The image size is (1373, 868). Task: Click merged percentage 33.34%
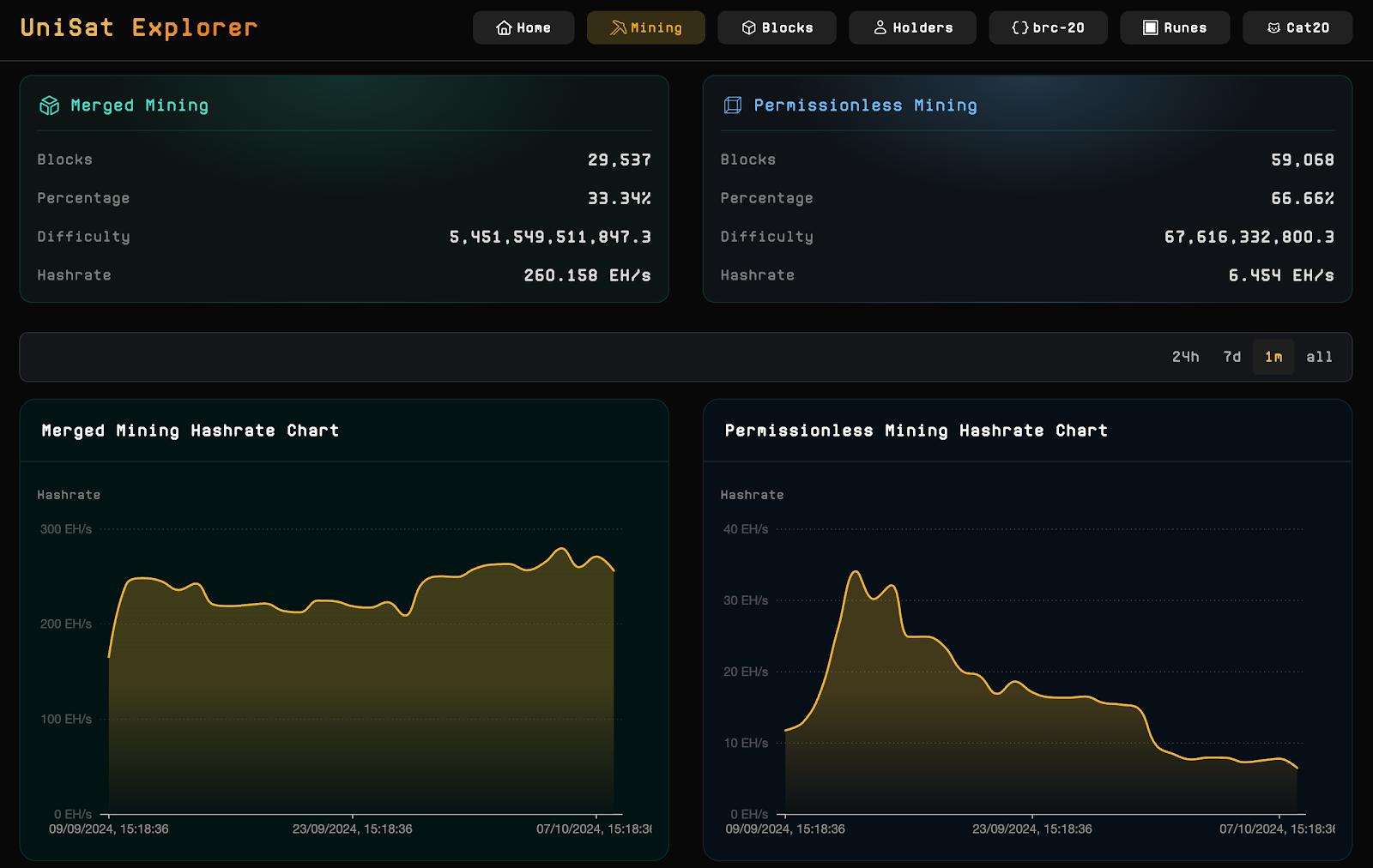click(x=620, y=198)
